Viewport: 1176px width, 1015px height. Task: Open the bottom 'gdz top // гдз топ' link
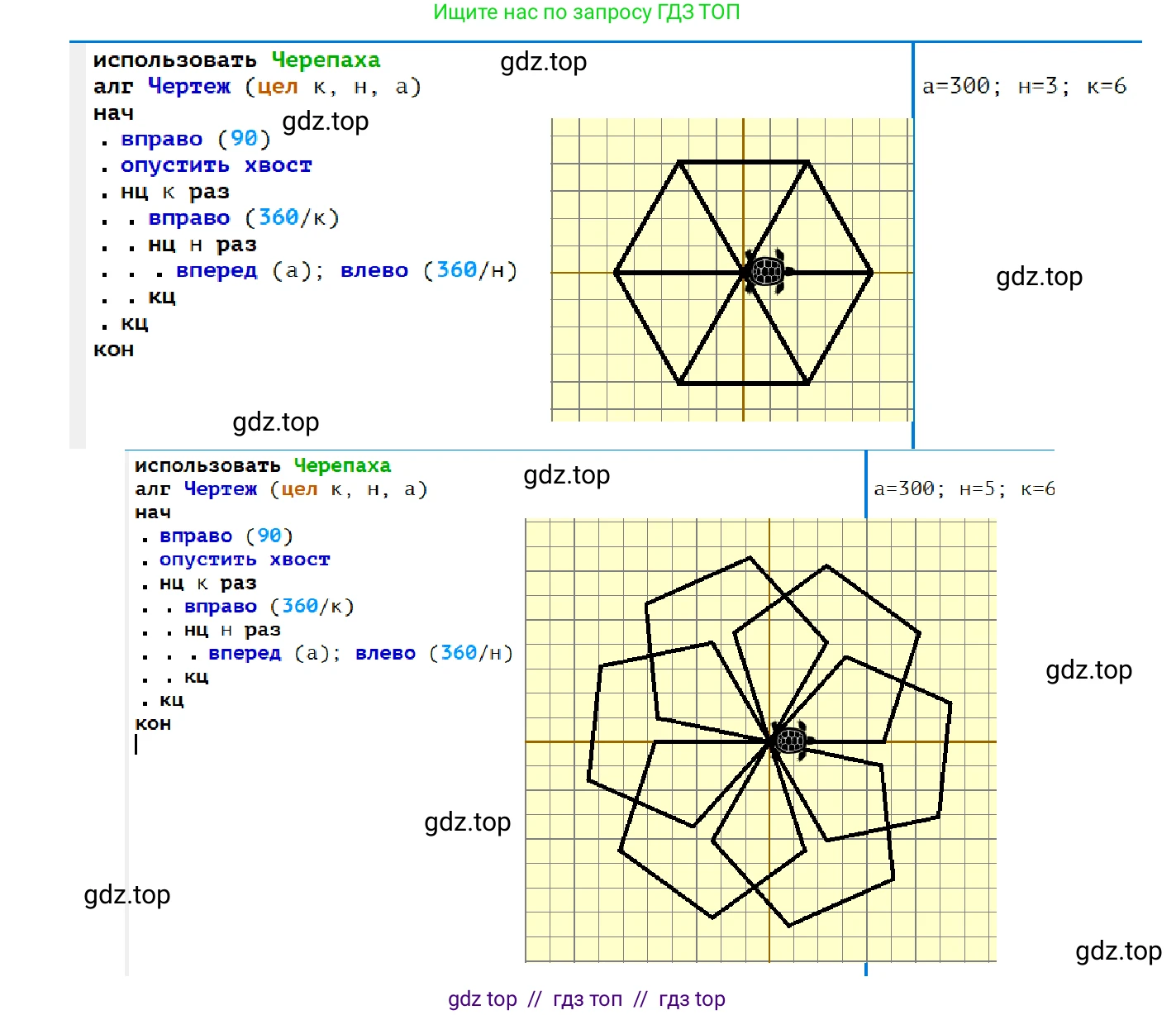tap(587, 998)
